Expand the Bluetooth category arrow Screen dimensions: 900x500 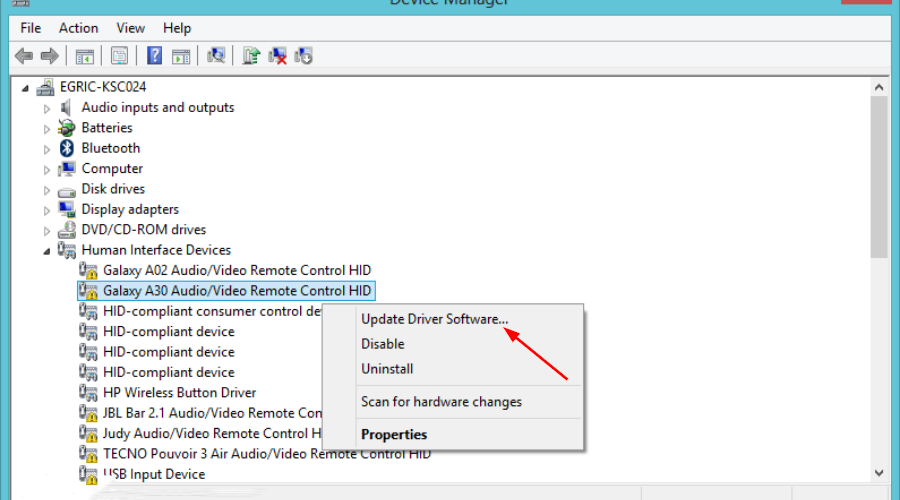(47, 149)
